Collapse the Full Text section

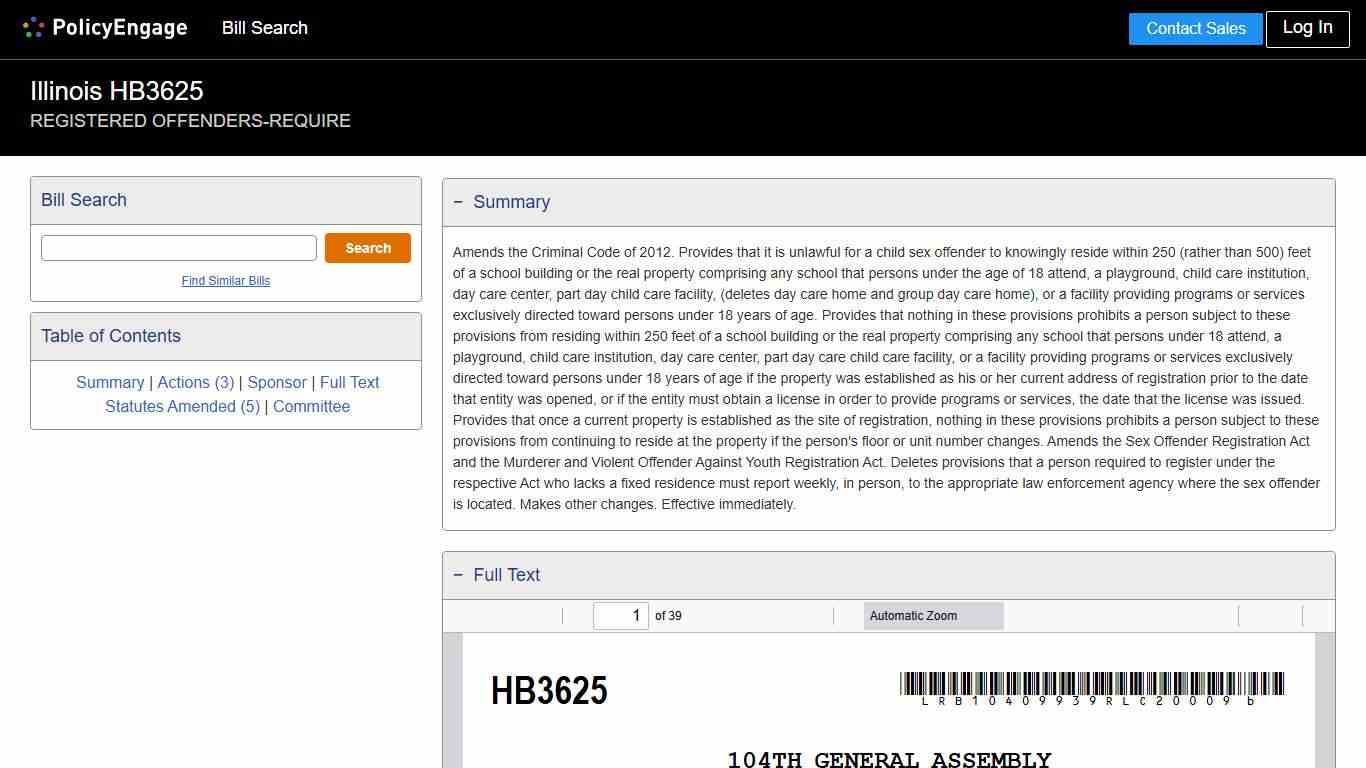[459, 574]
